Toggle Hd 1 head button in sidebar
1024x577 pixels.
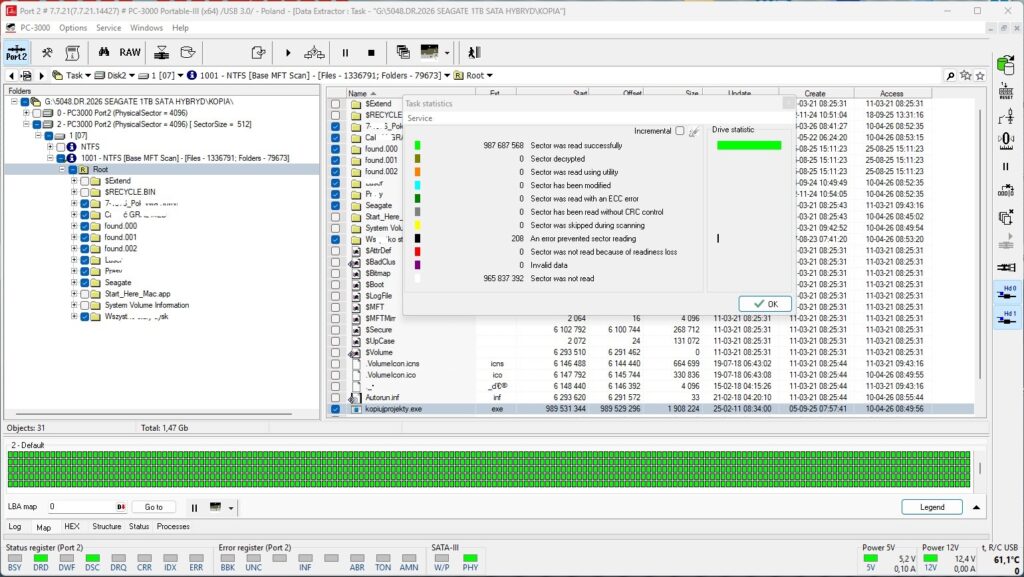[x=1006, y=318]
